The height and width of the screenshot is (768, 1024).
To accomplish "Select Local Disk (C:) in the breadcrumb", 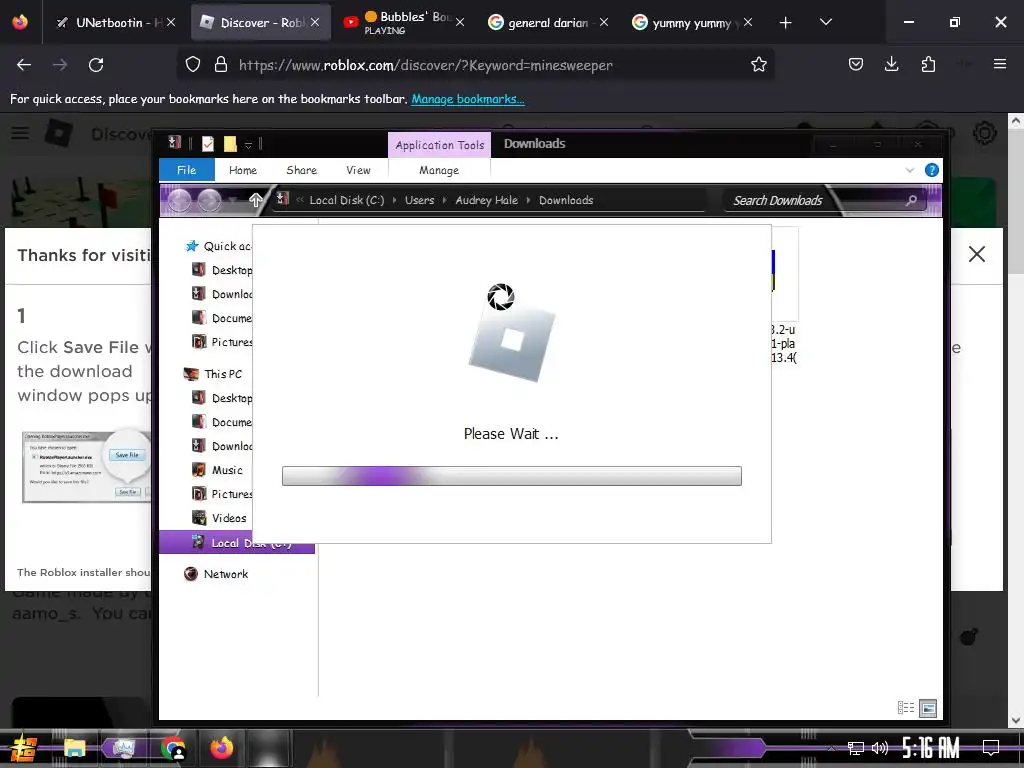I will (347, 200).
